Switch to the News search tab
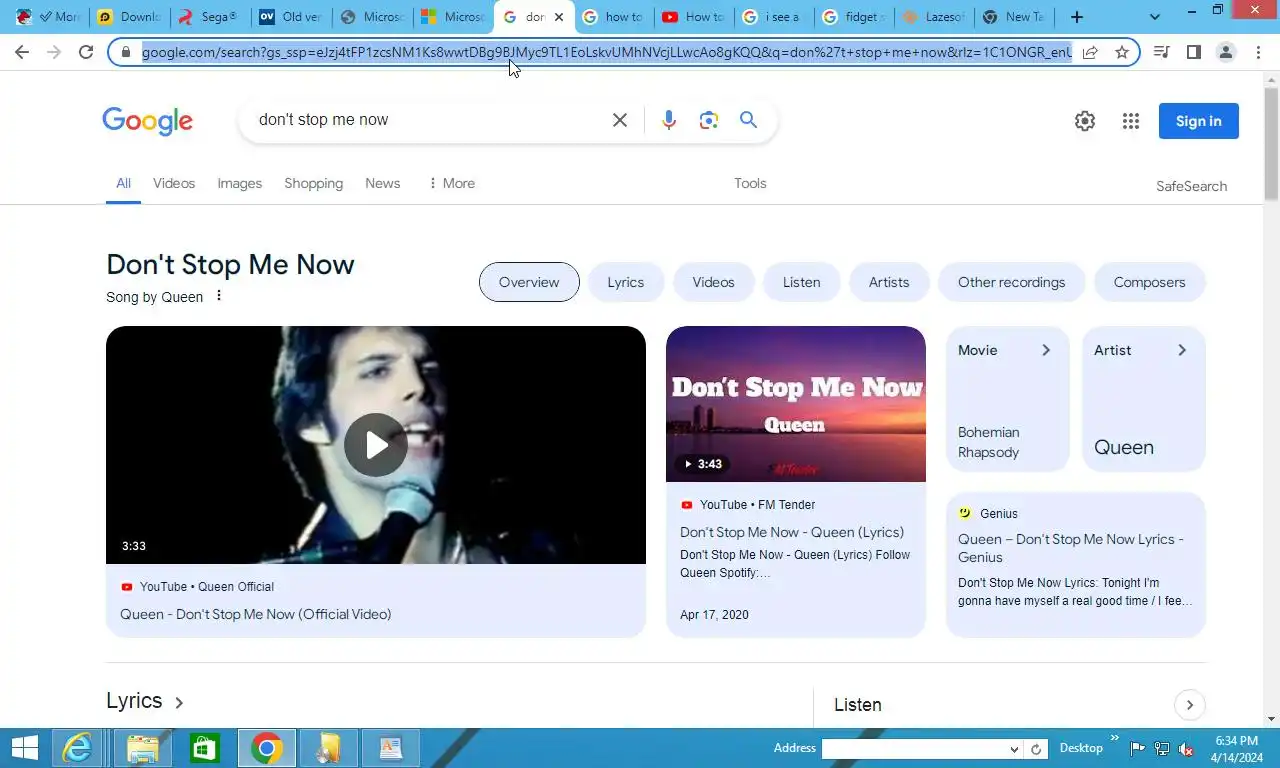Viewport: 1280px width, 768px height. 383,183
